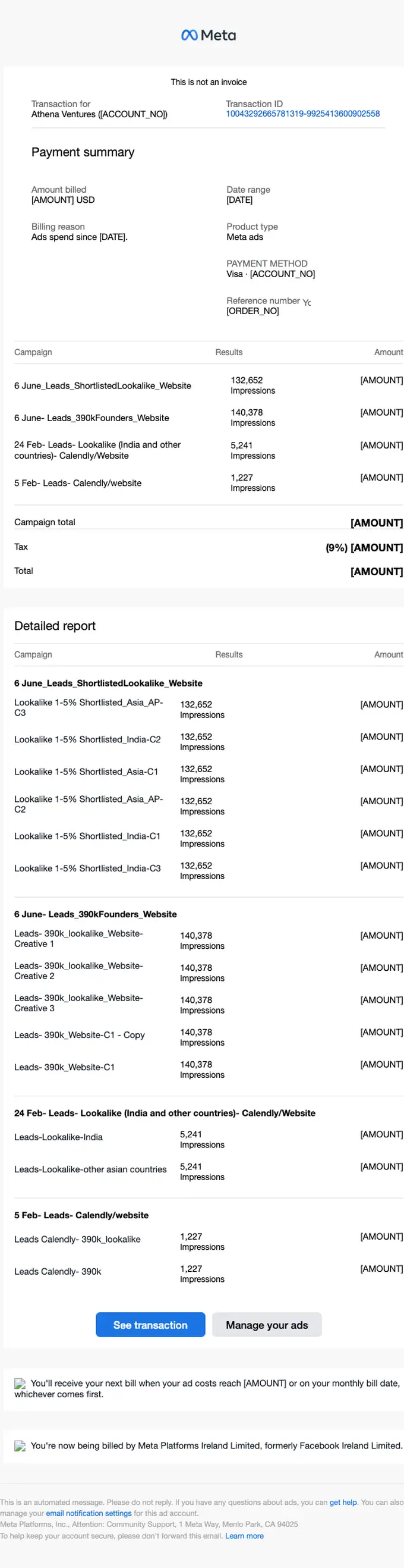Viewport: 404px width, 1568px height.
Task: Select the '(9%) [AMOUNT]' tax value
Action: 364,548
